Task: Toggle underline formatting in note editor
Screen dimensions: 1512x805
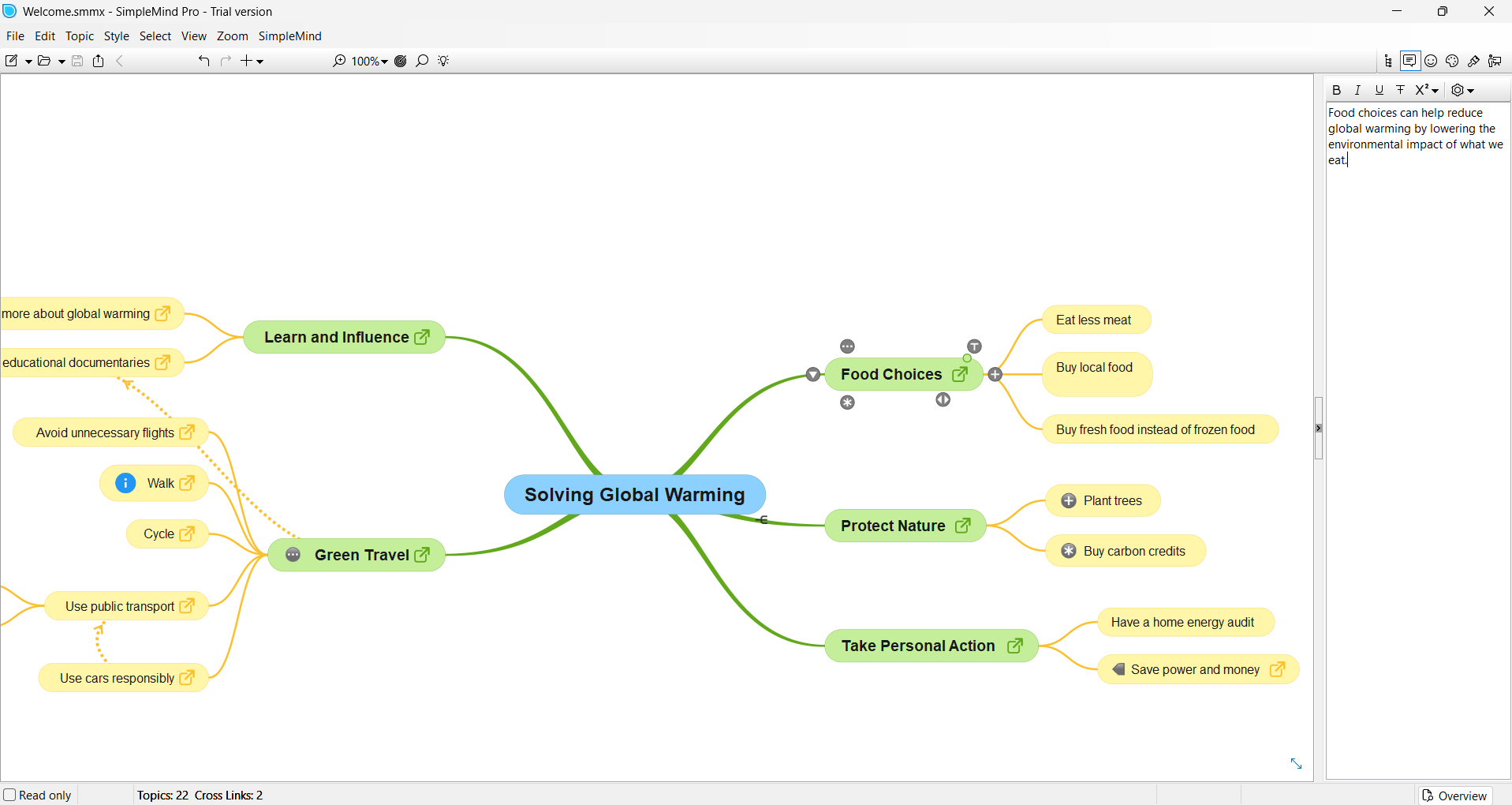Action: click(x=1379, y=90)
